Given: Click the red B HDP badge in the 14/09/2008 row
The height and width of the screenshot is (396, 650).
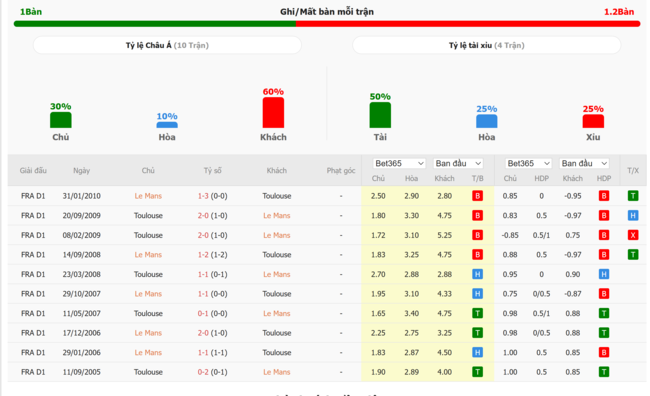Looking at the screenshot, I should 604,255.
